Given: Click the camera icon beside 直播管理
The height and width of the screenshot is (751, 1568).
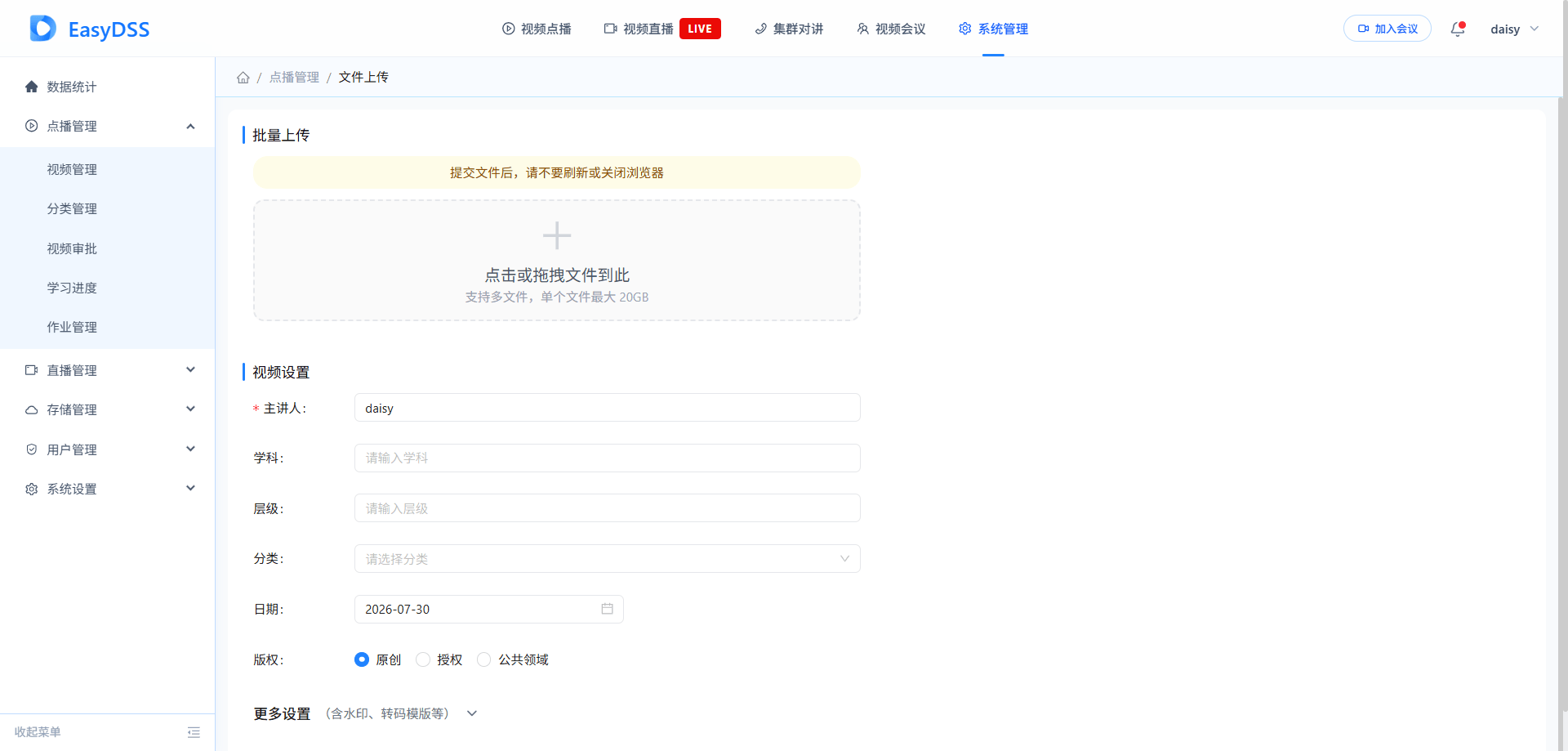Looking at the screenshot, I should tap(32, 370).
